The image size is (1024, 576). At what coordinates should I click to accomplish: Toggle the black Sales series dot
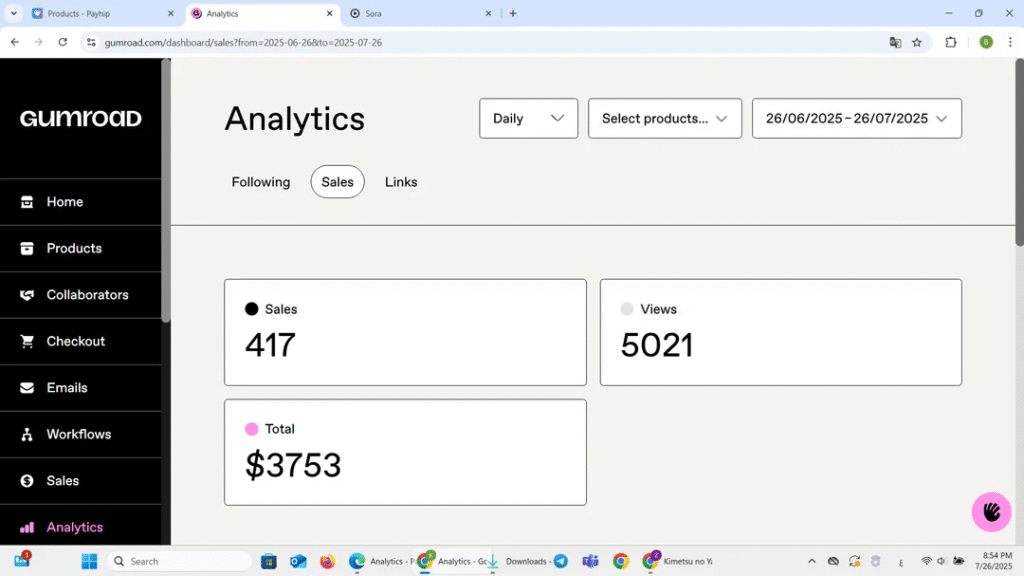[251, 309]
